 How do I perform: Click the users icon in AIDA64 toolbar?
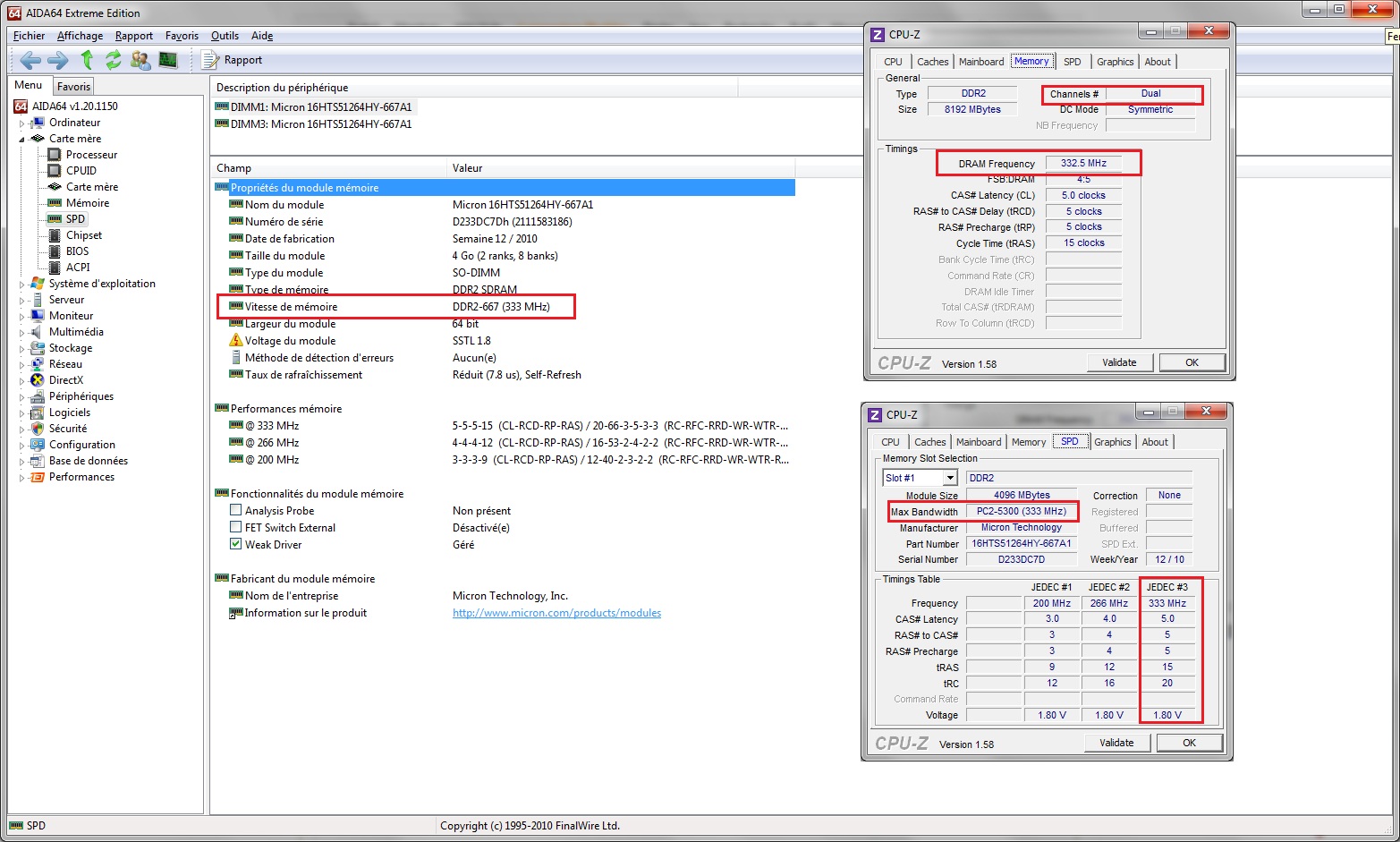[x=140, y=60]
